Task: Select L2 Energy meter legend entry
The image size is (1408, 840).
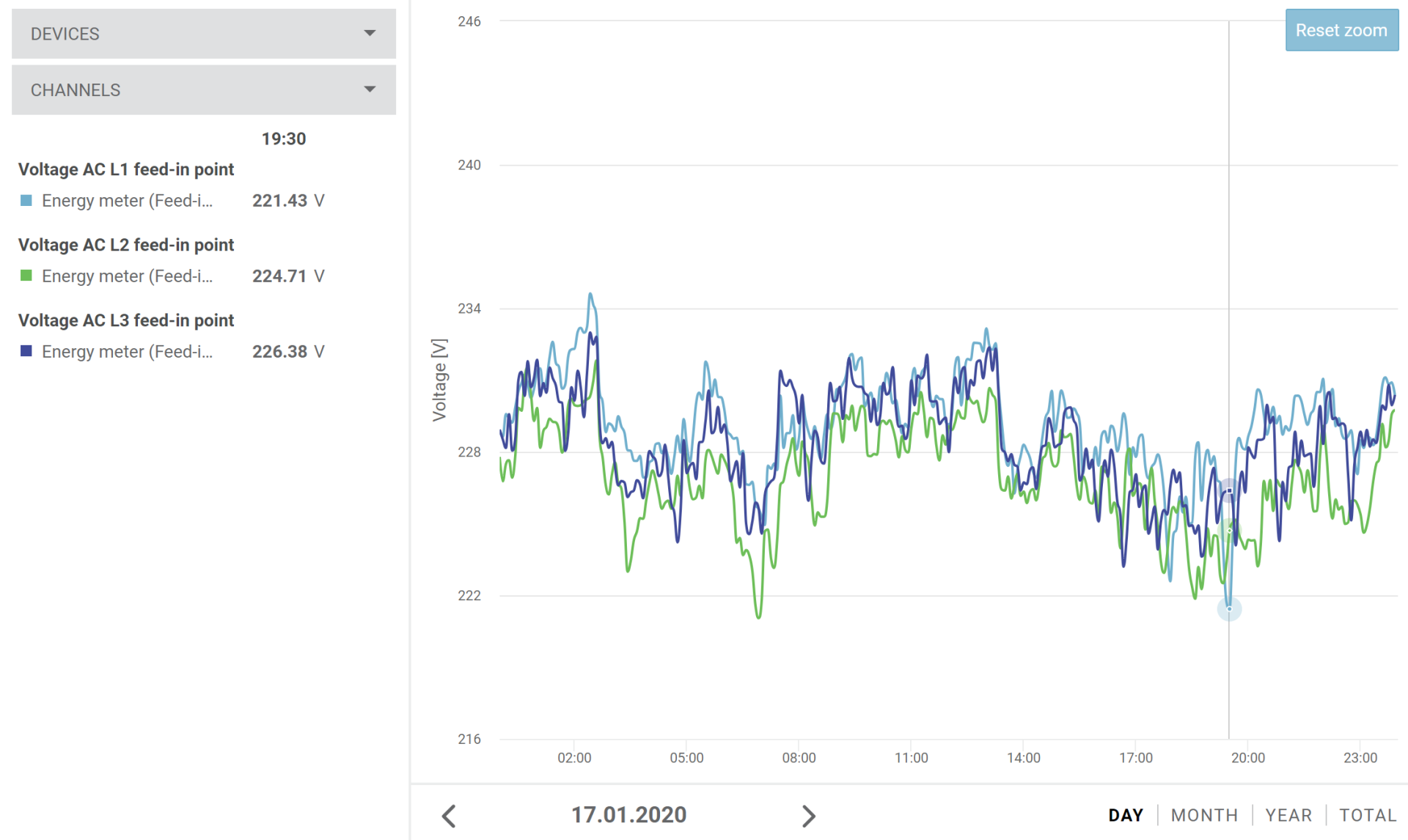Action: tap(127, 276)
